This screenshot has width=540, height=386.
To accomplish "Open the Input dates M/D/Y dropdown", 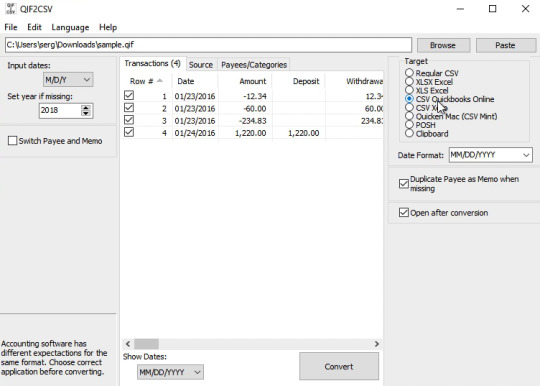I will [x=68, y=80].
